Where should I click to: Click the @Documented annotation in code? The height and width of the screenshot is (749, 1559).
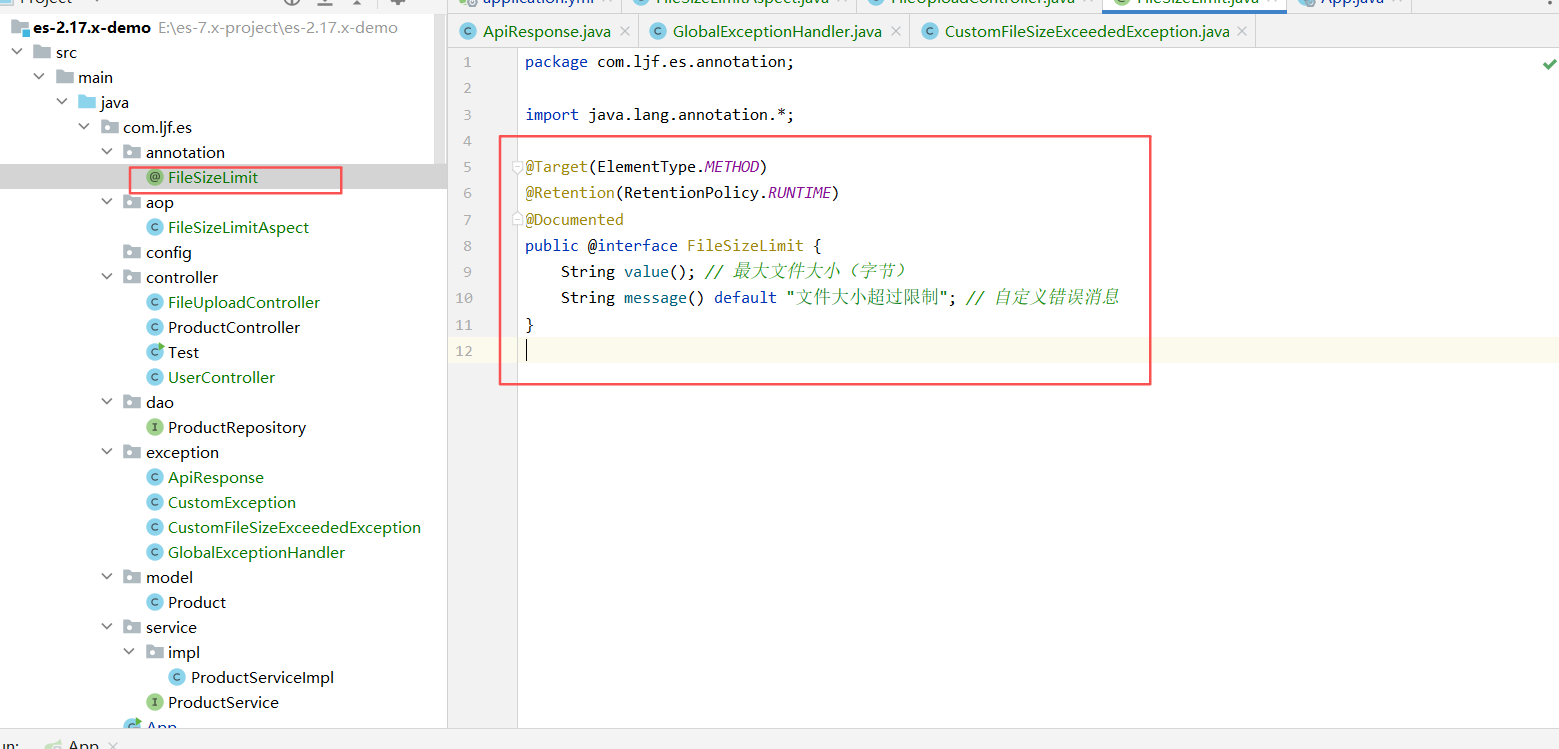(x=574, y=220)
